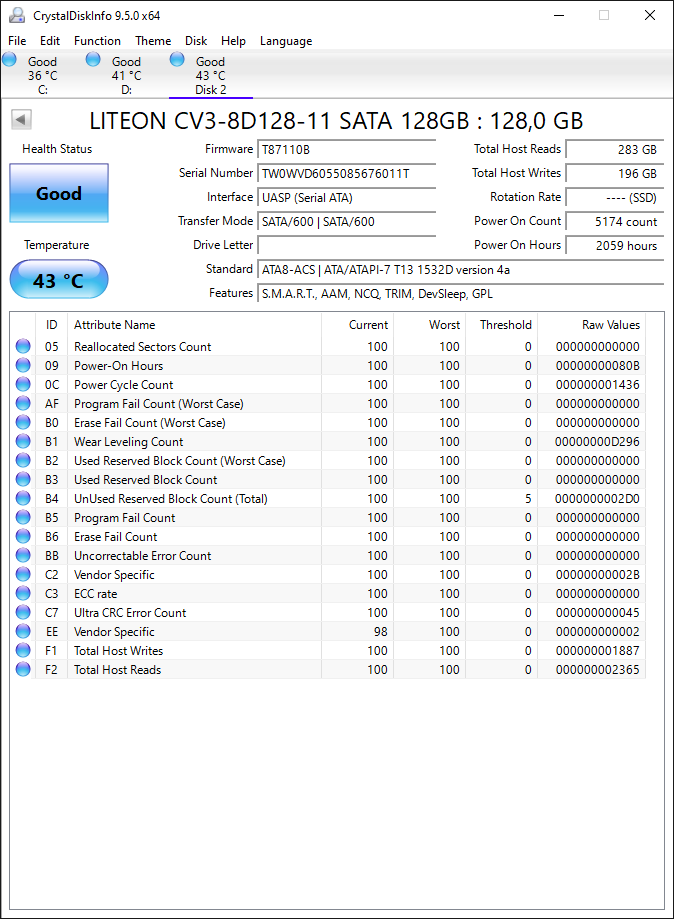This screenshot has height=919, width=674.
Task: Maximize the CrystalDiskInfo window
Action: tap(604, 15)
